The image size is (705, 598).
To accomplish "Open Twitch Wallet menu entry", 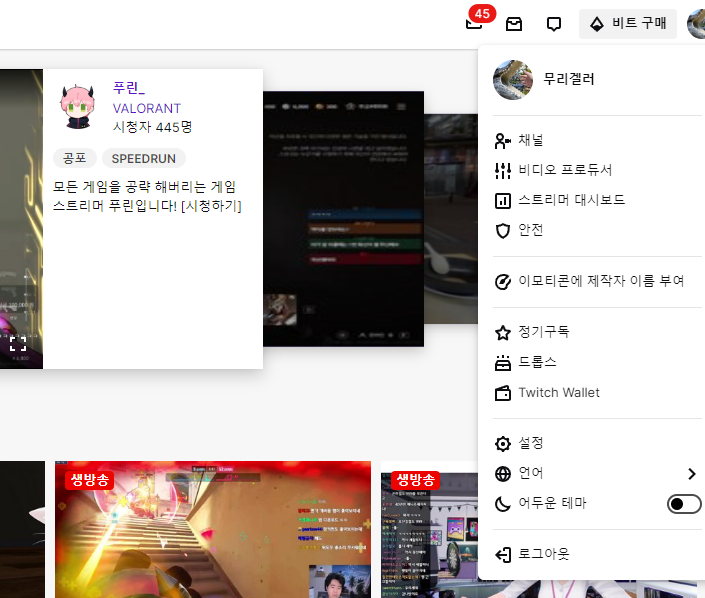I will [597, 393].
